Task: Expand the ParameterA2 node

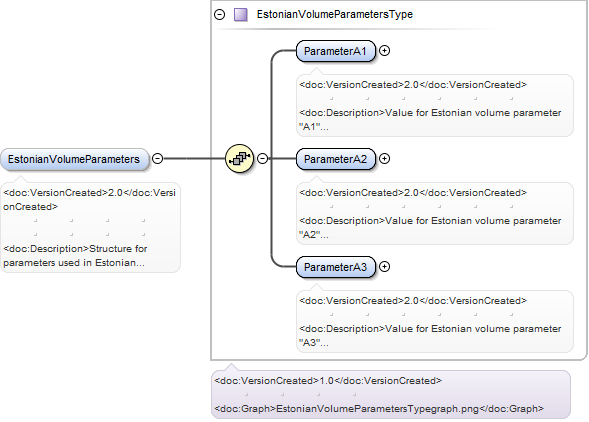Action: (x=384, y=159)
